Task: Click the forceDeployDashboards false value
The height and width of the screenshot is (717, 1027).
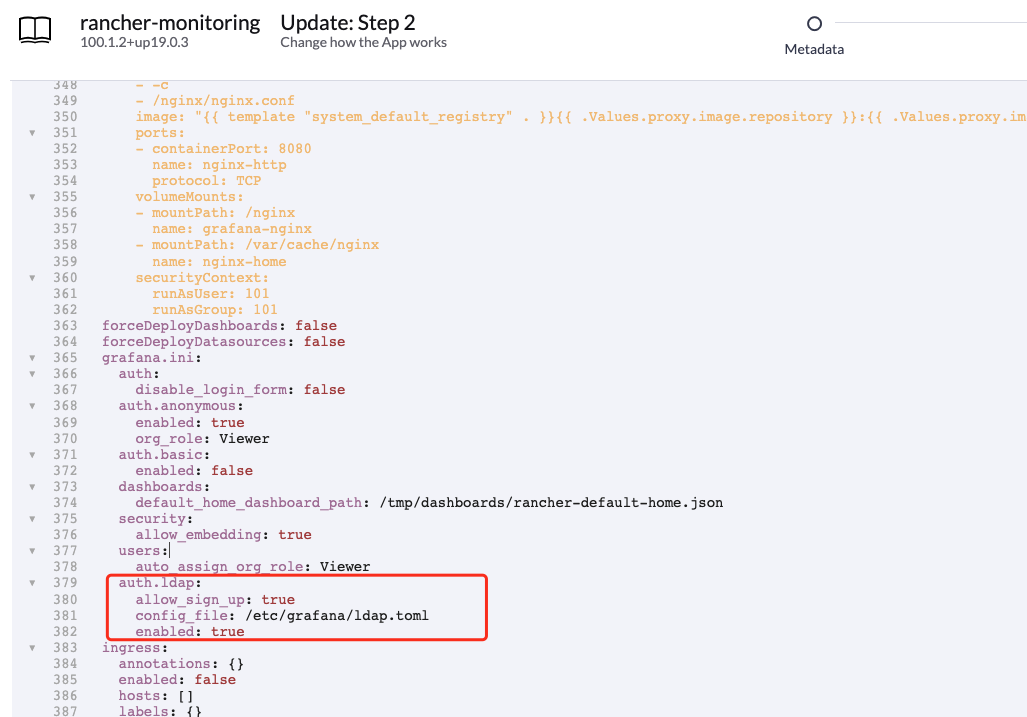Action: click(316, 326)
